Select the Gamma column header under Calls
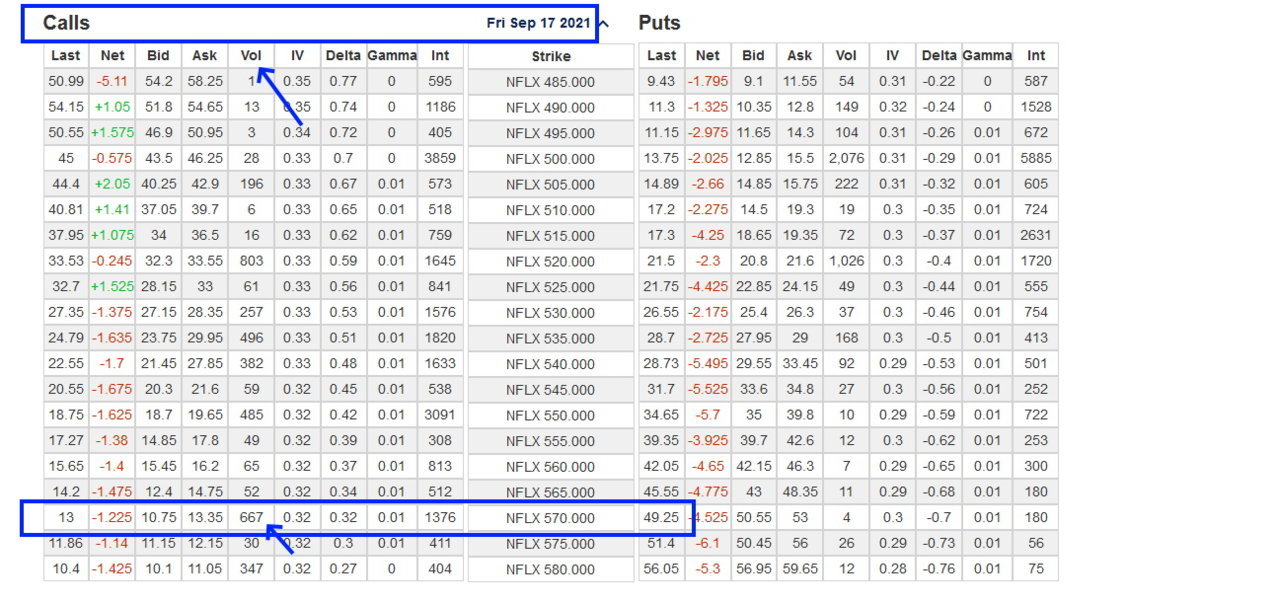 [392, 56]
